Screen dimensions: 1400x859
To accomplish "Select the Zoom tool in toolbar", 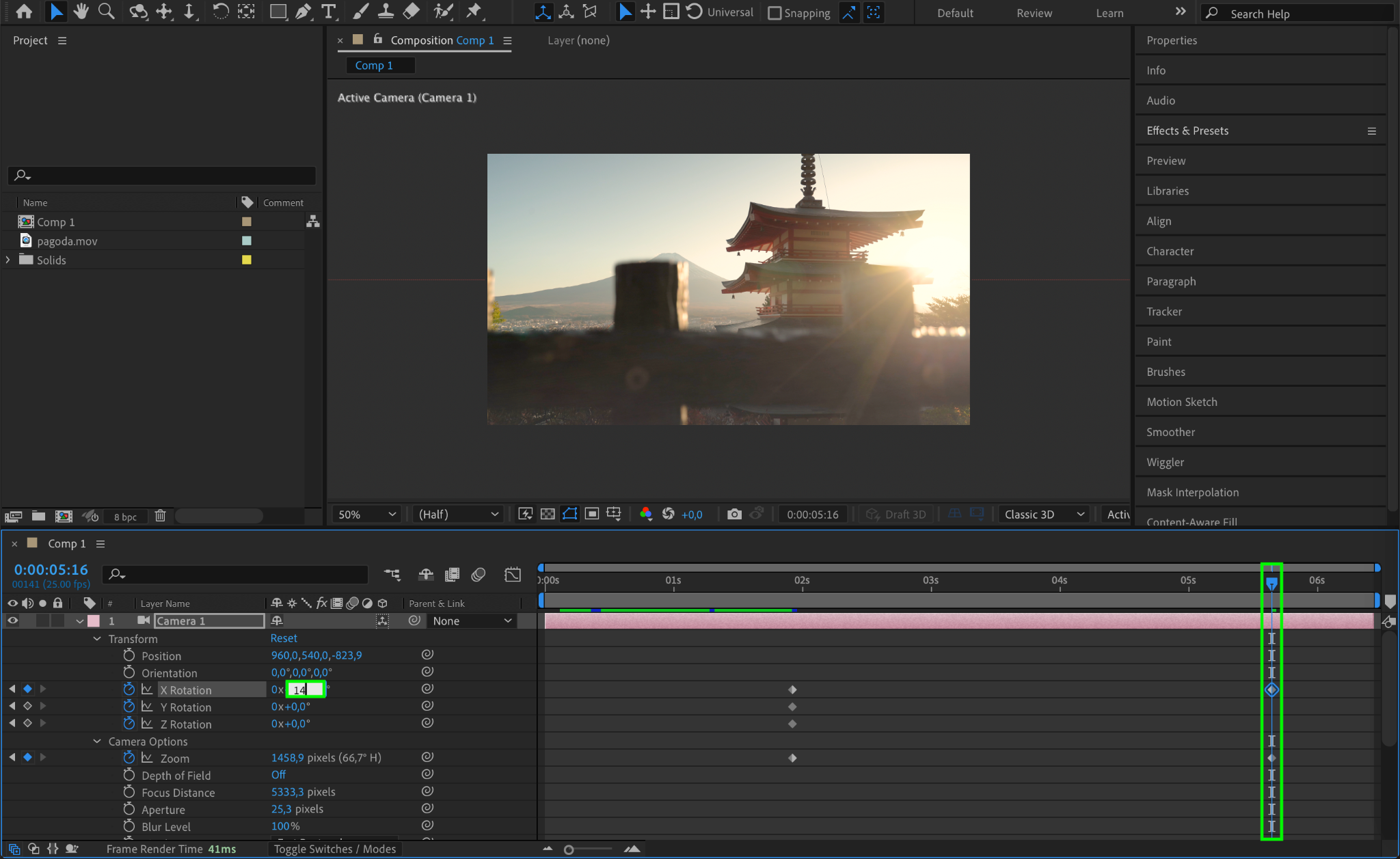I will click(x=106, y=11).
